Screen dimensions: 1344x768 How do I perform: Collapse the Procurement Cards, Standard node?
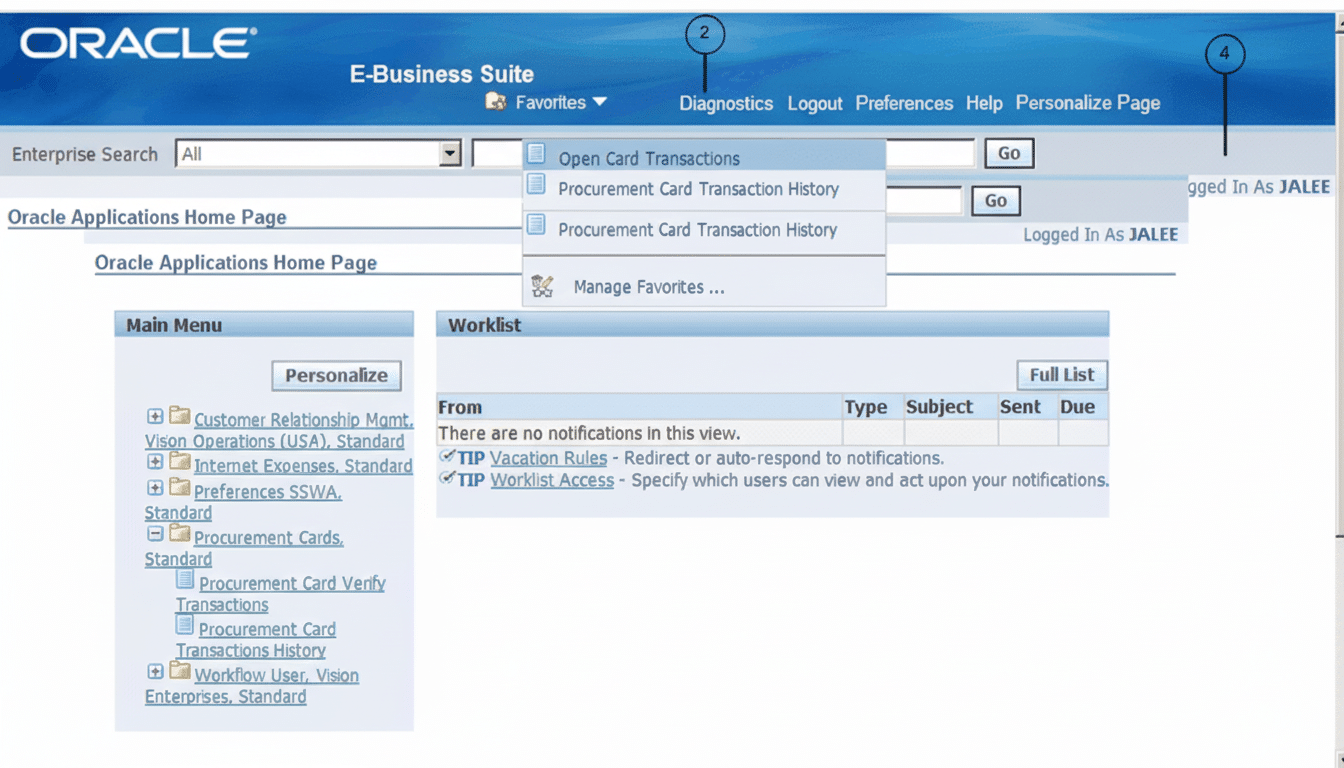click(156, 534)
